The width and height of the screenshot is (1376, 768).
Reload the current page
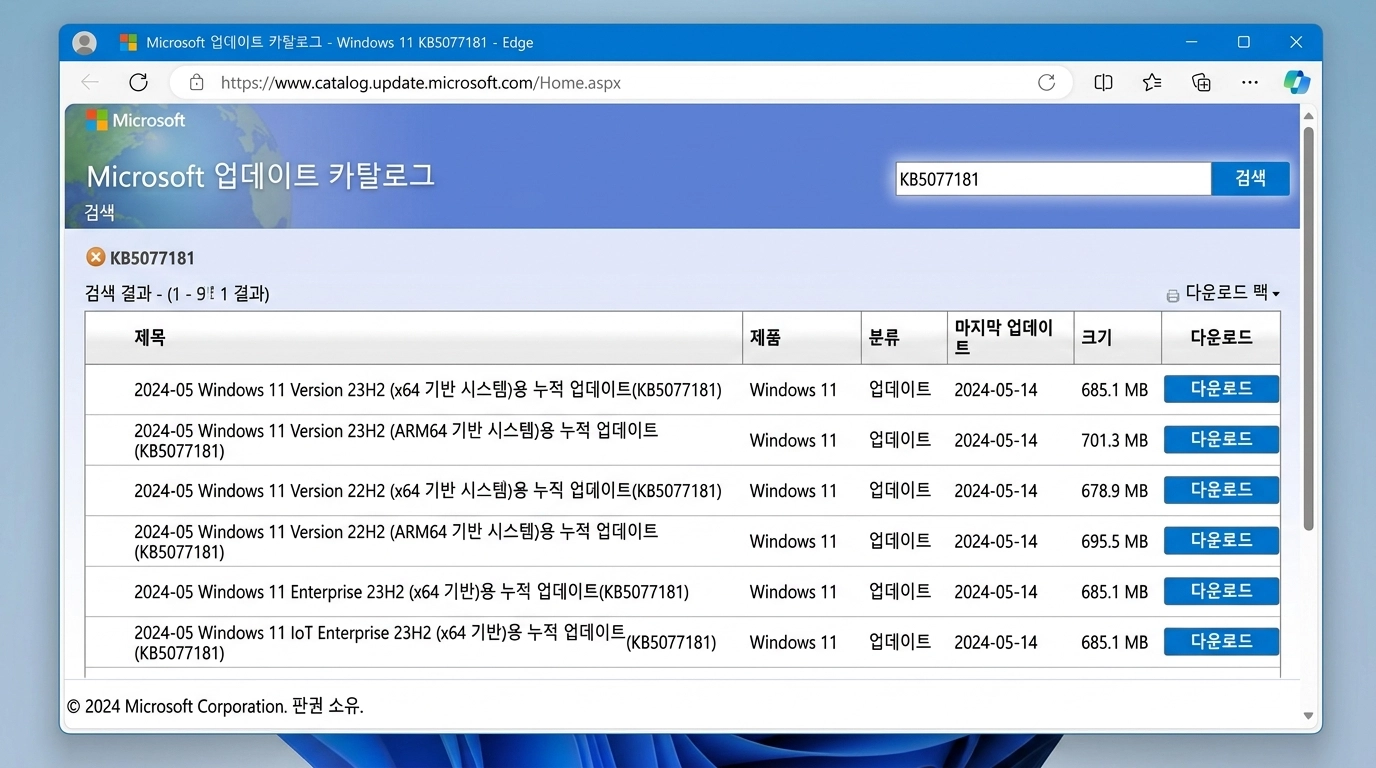click(138, 82)
